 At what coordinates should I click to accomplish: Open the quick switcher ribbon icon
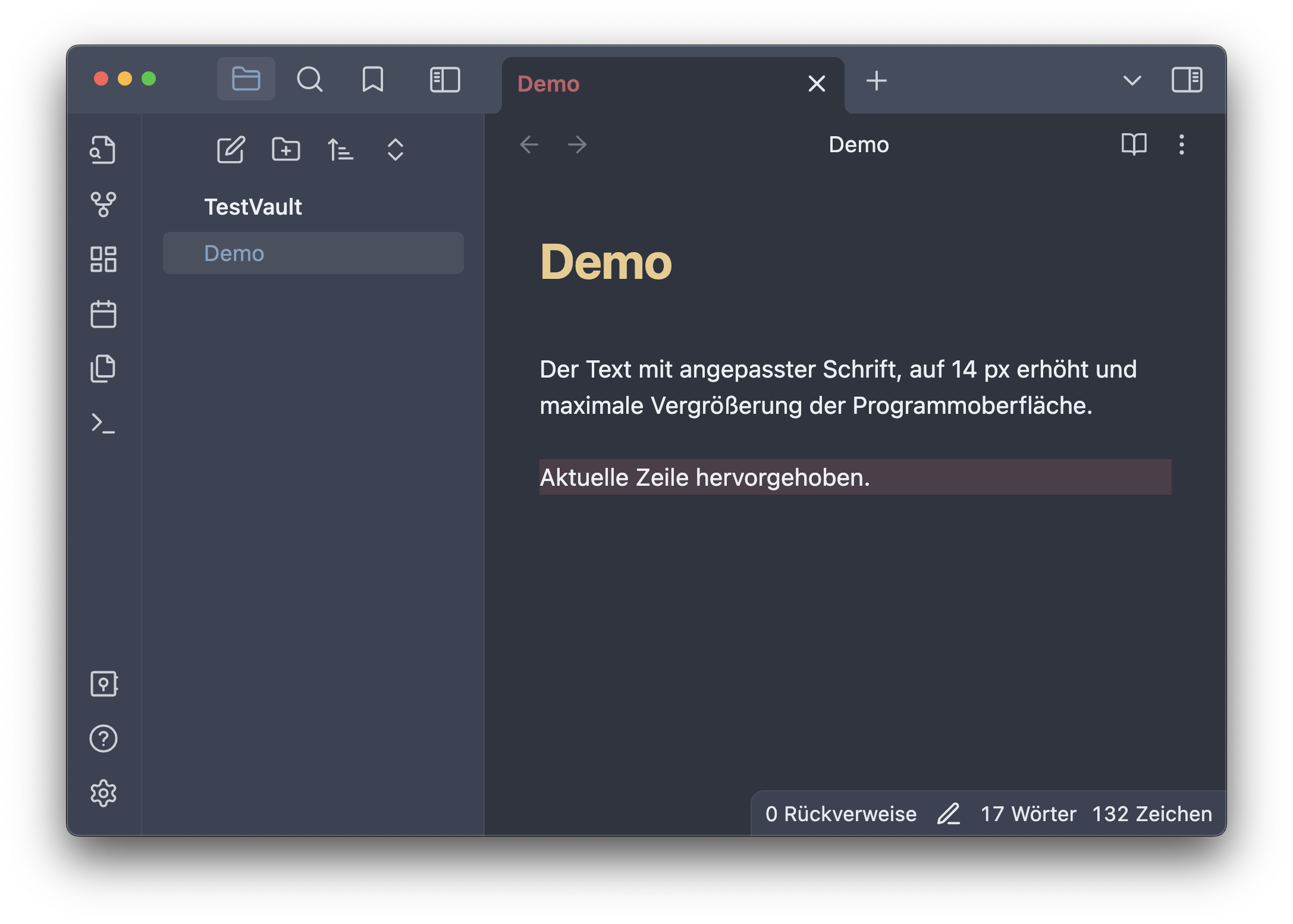click(x=103, y=149)
